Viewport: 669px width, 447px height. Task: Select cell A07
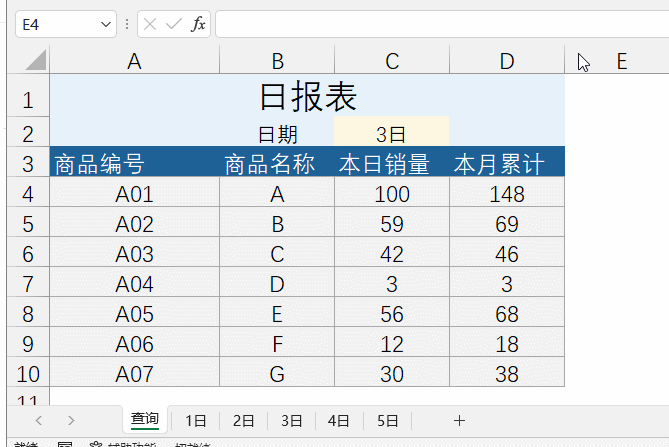pos(134,372)
